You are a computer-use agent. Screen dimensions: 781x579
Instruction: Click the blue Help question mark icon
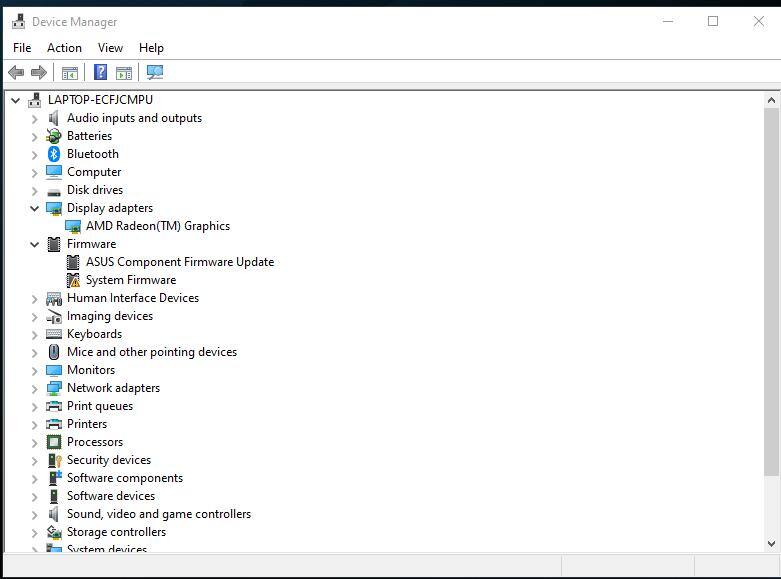coord(100,72)
